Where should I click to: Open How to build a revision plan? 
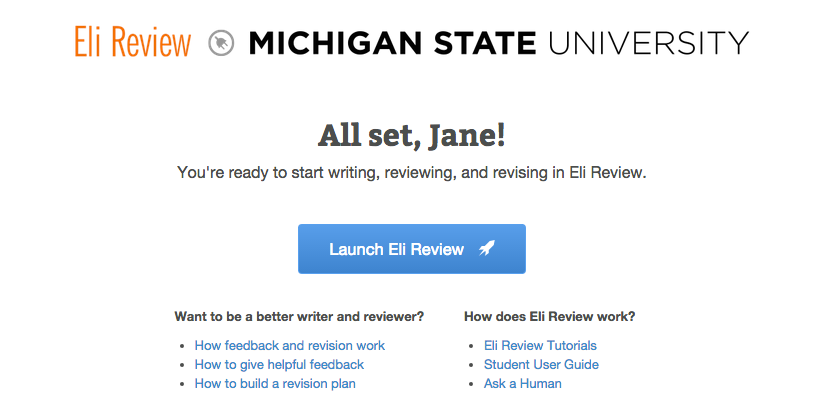coord(275,384)
